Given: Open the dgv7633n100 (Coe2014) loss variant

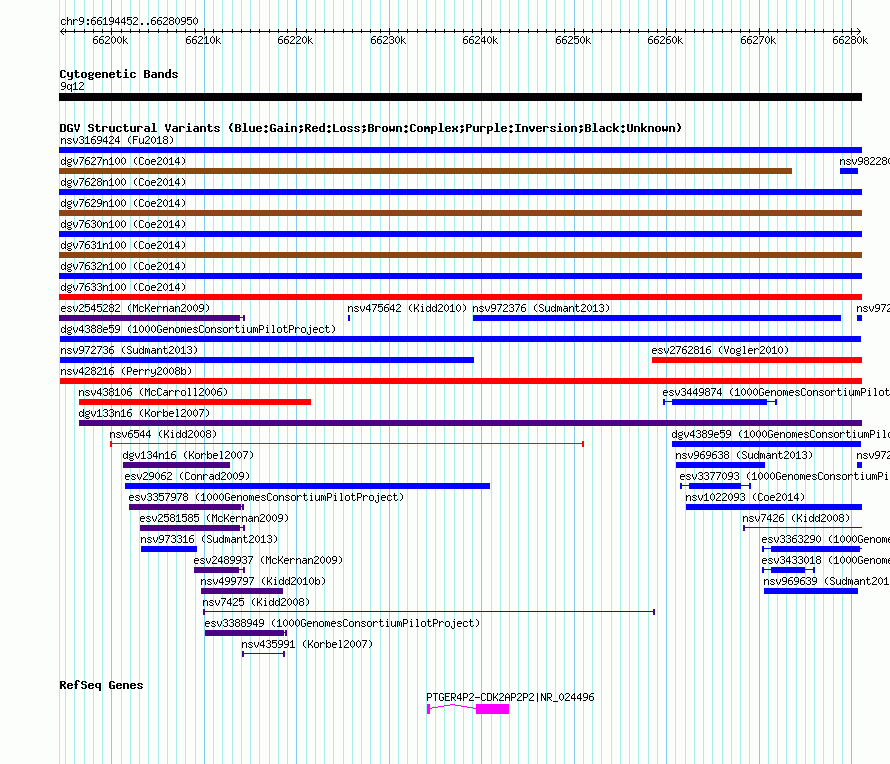Looking at the screenshot, I should click(123, 287).
